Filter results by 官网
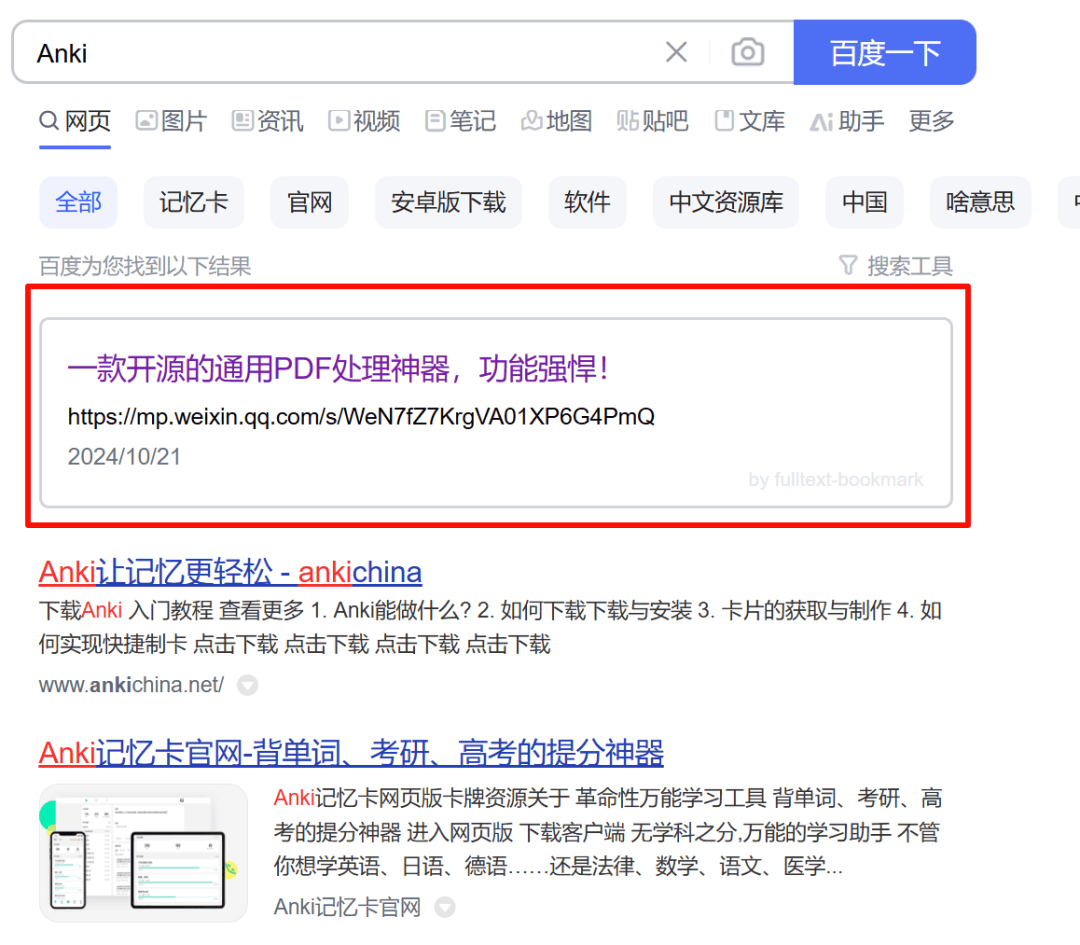 (309, 202)
